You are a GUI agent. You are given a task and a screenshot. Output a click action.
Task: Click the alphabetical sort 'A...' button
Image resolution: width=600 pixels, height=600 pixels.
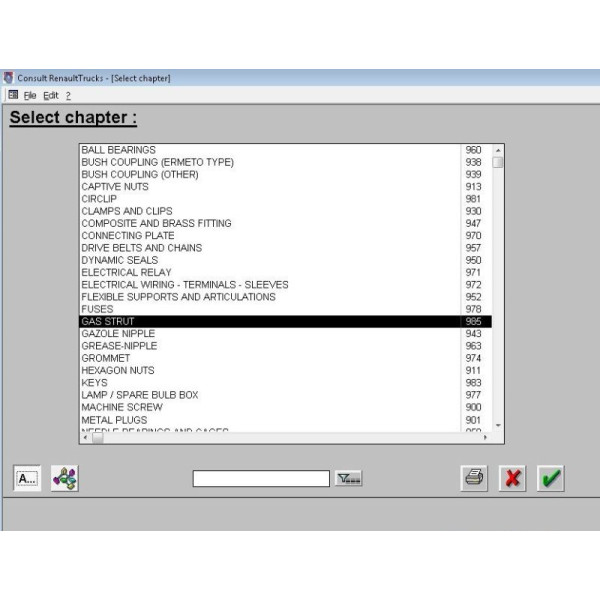[27, 478]
